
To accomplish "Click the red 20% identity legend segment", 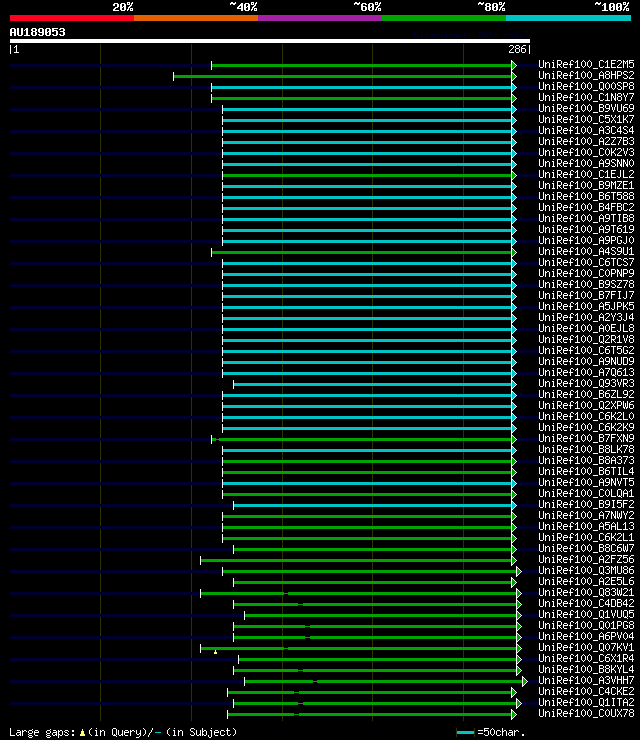I will [x=72, y=18].
